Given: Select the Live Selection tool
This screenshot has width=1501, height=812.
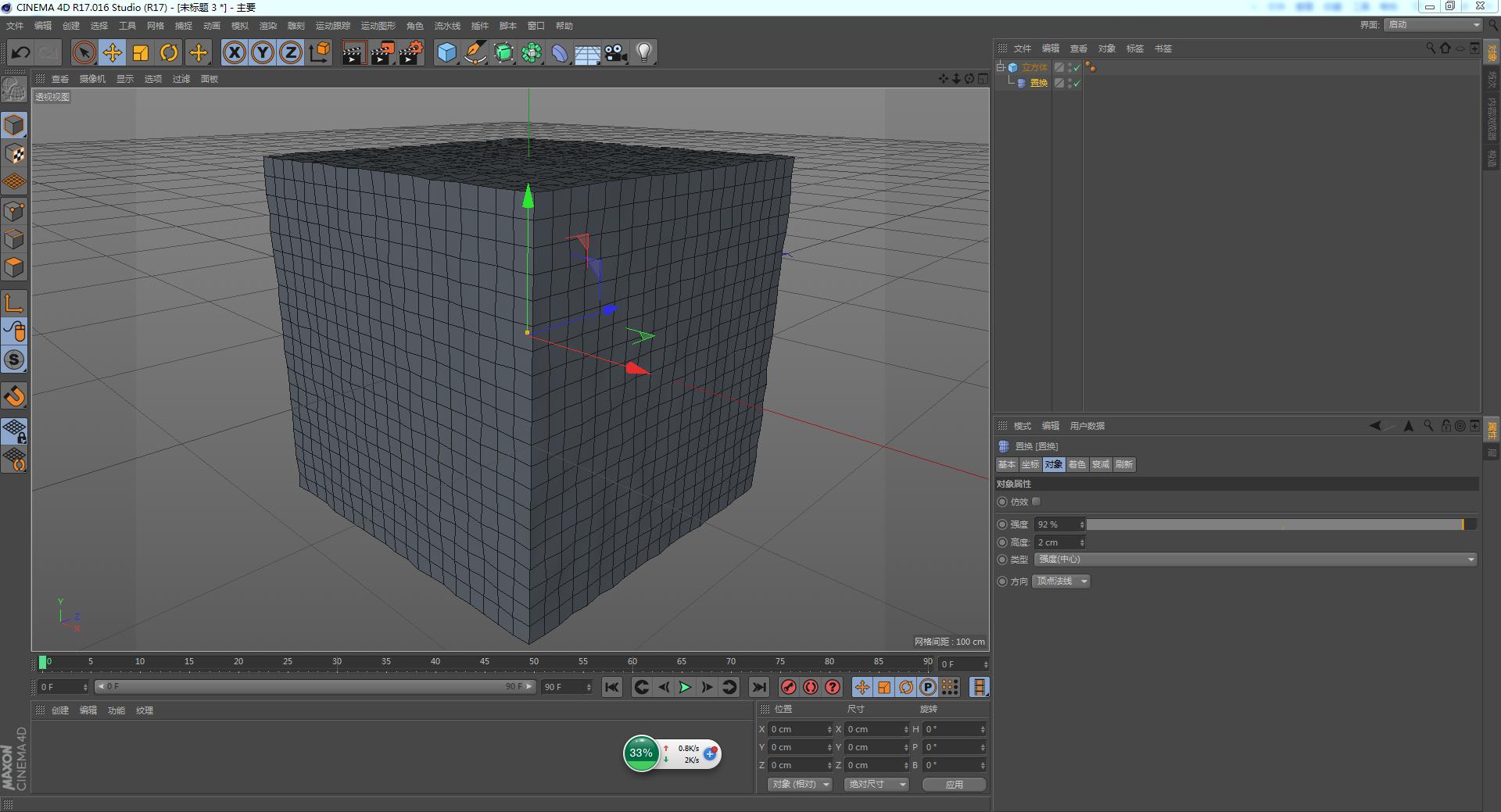Looking at the screenshot, I should (84, 52).
